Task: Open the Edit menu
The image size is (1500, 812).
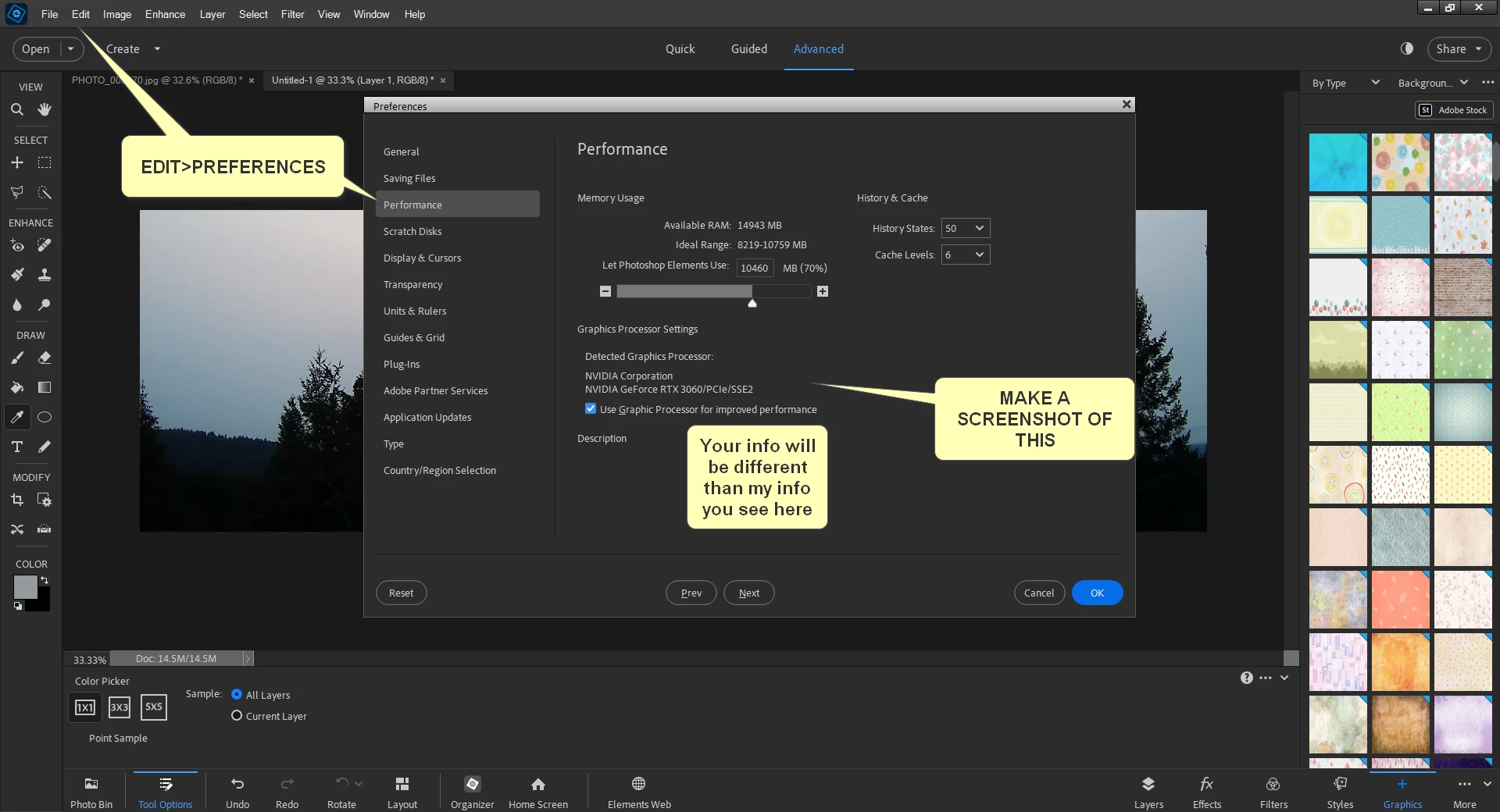Action: click(x=80, y=14)
